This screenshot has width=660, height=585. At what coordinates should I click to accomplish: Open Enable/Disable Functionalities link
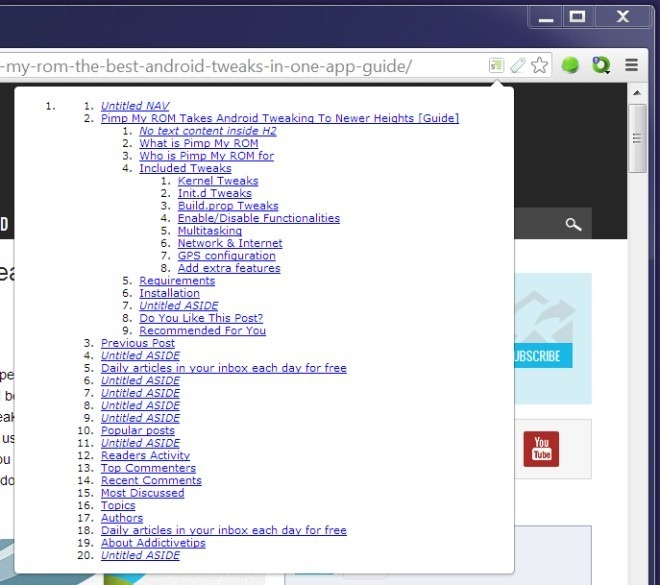point(259,218)
